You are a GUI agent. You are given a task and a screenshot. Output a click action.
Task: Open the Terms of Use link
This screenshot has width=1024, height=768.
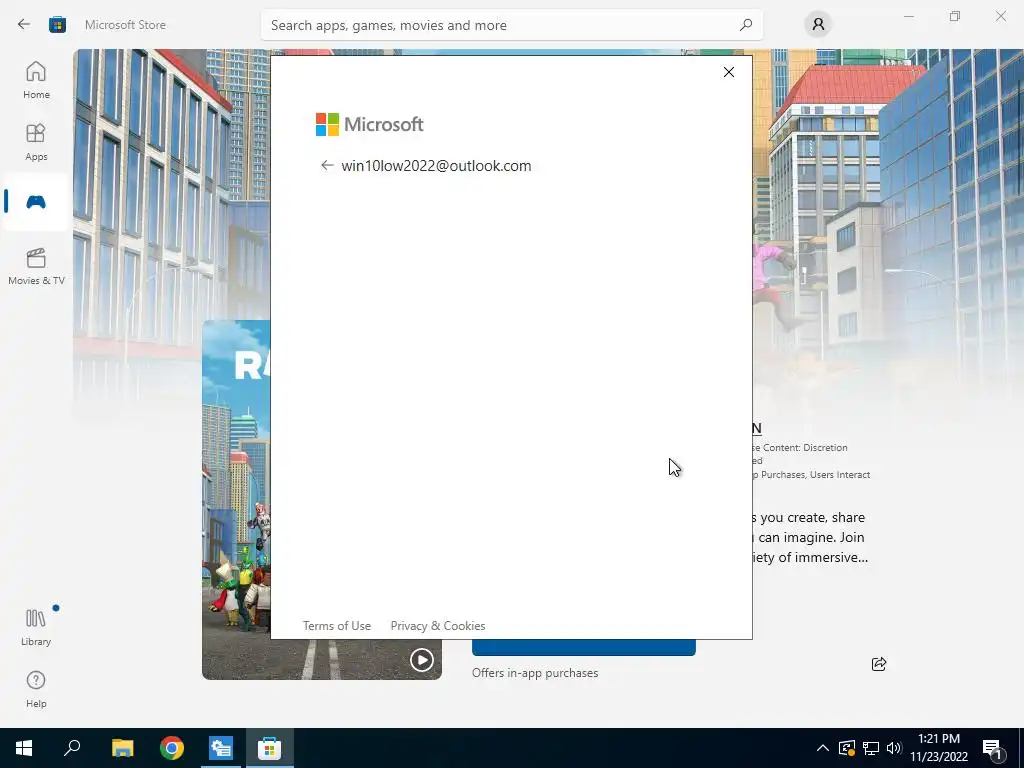click(x=337, y=626)
